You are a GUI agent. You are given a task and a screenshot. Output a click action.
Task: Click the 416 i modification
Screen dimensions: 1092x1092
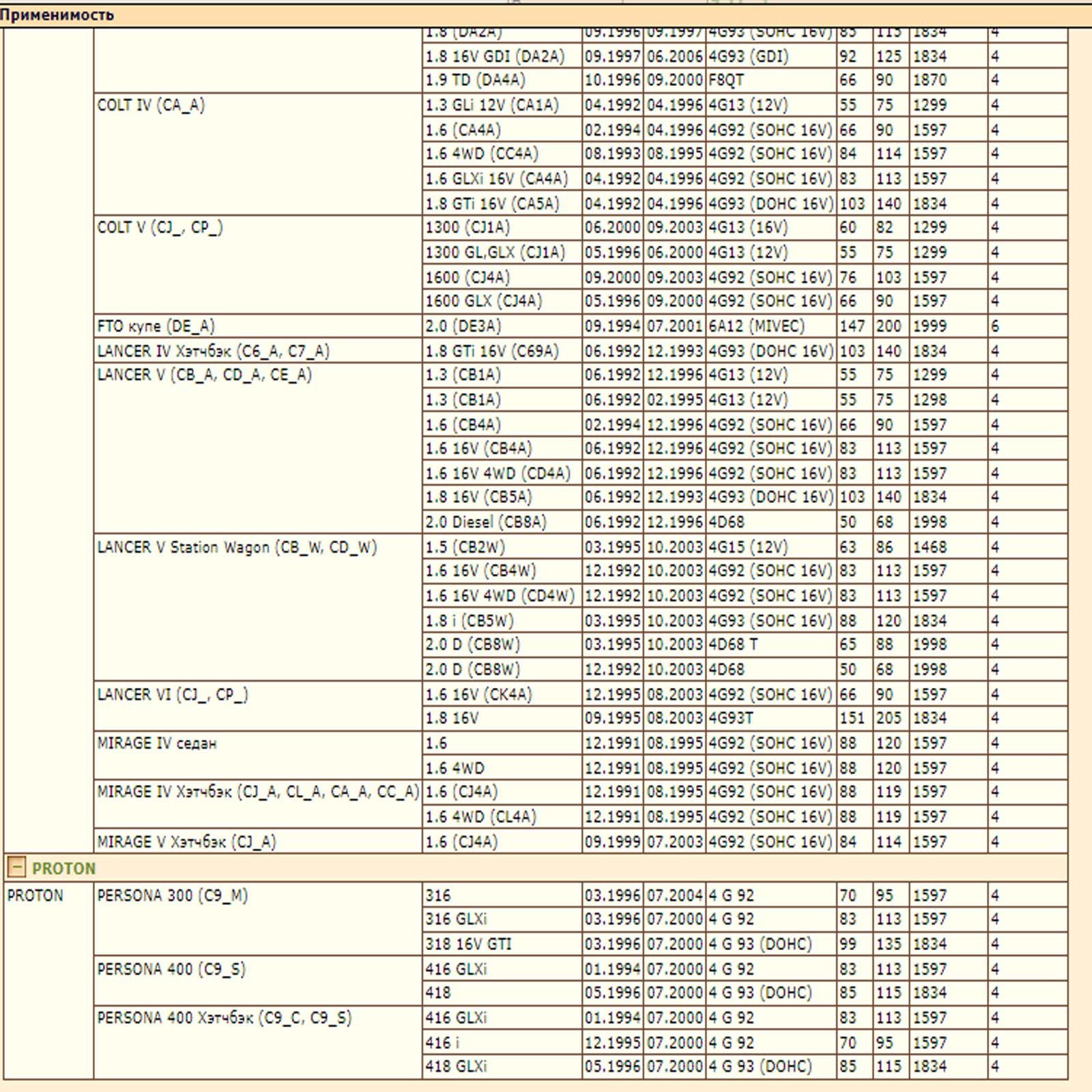[502, 1042]
